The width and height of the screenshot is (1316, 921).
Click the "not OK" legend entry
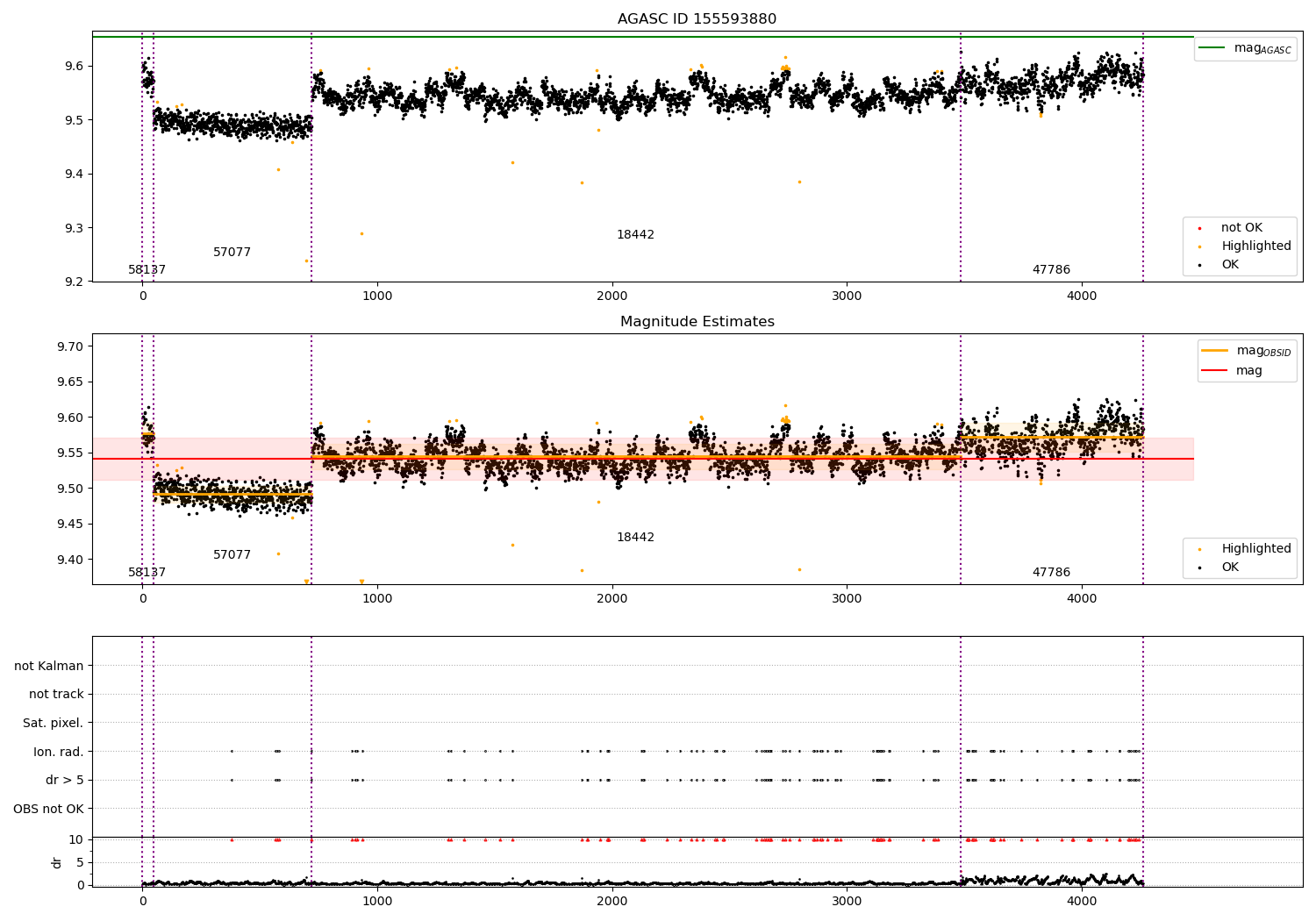[1241, 228]
